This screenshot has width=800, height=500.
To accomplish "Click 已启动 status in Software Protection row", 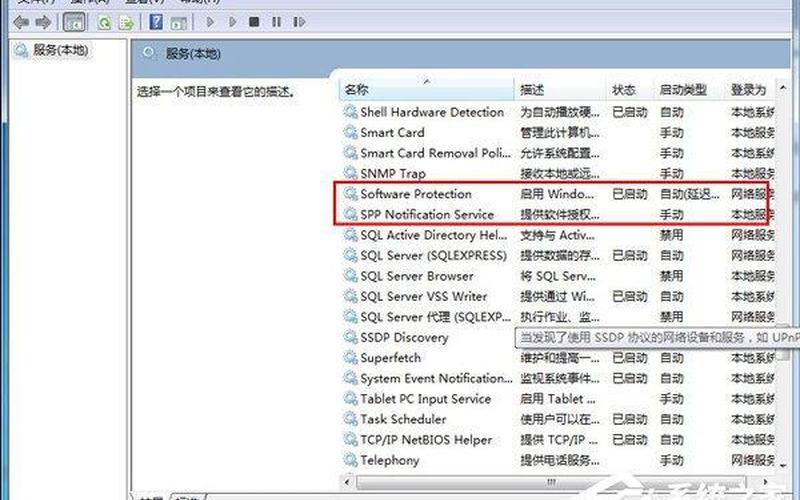I will (x=630, y=194).
